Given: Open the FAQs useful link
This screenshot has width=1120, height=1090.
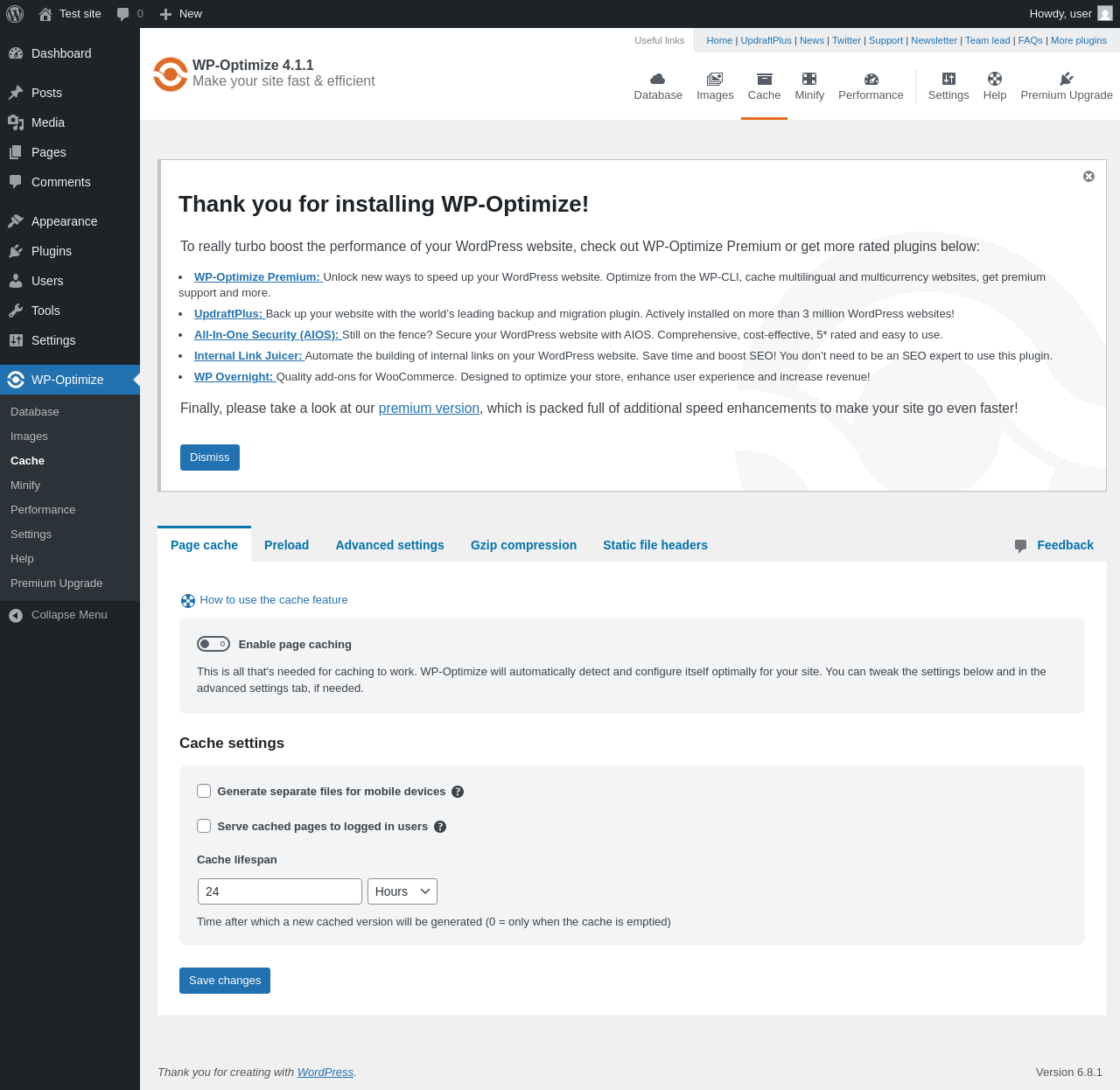Looking at the screenshot, I should click(x=1030, y=40).
